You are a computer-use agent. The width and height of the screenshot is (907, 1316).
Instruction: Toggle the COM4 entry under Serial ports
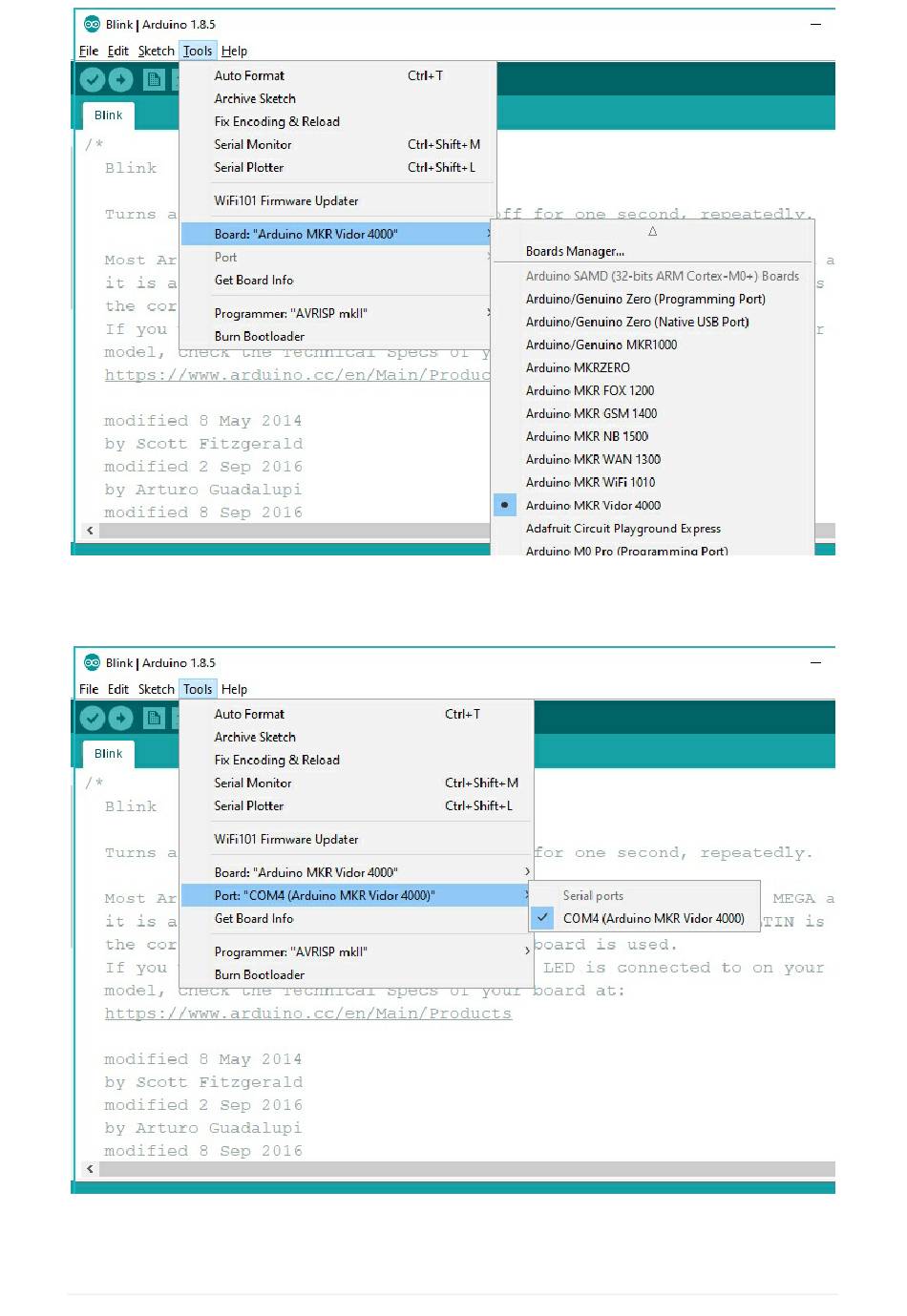click(653, 918)
